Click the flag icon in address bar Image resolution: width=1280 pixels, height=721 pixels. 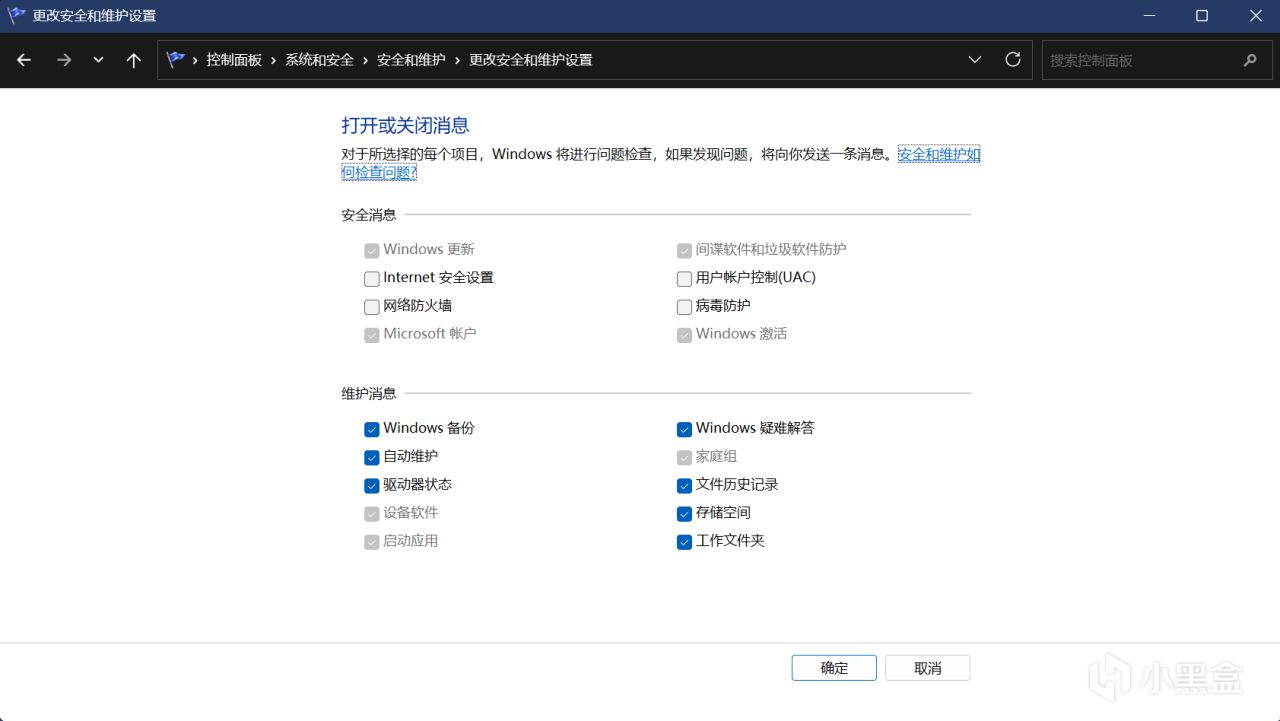tap(176, 59)
